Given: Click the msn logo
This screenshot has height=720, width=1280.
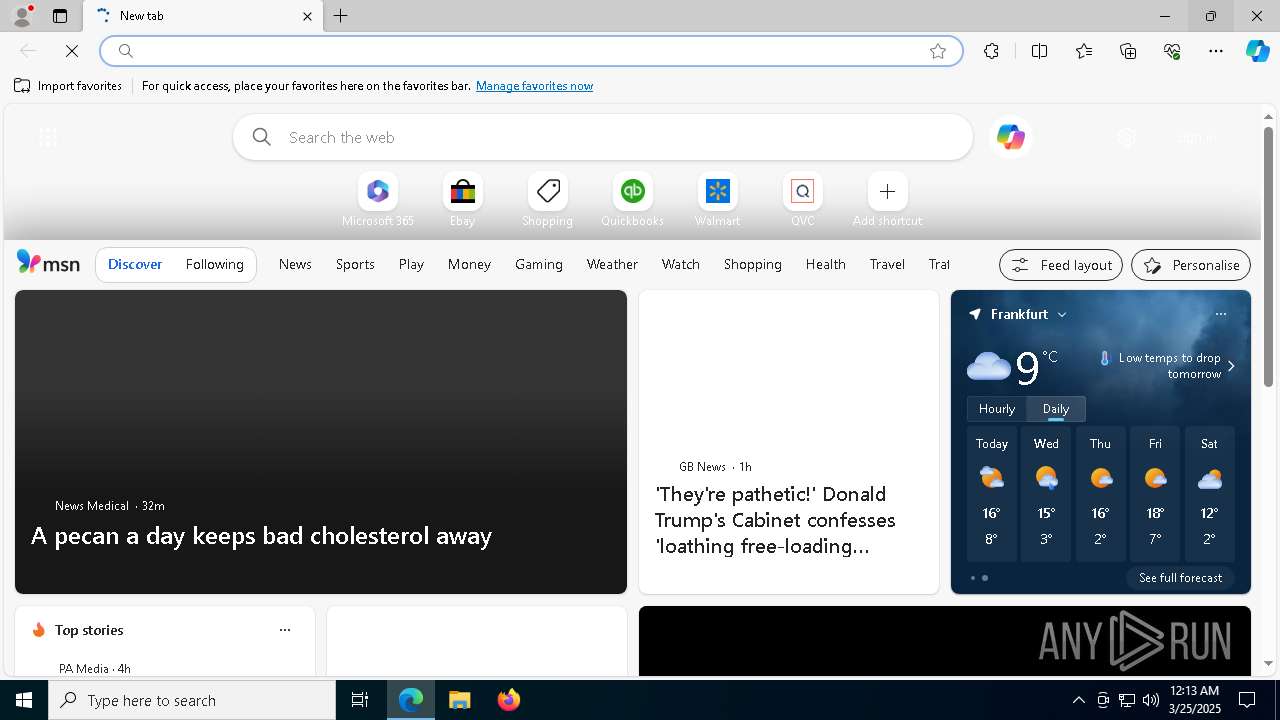Looking at the screenshot, I should (x=48, y=263).
